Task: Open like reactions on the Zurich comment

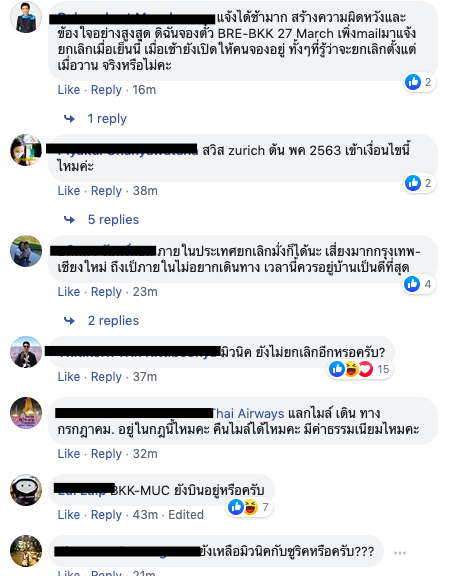Action: tap(419, 183)
